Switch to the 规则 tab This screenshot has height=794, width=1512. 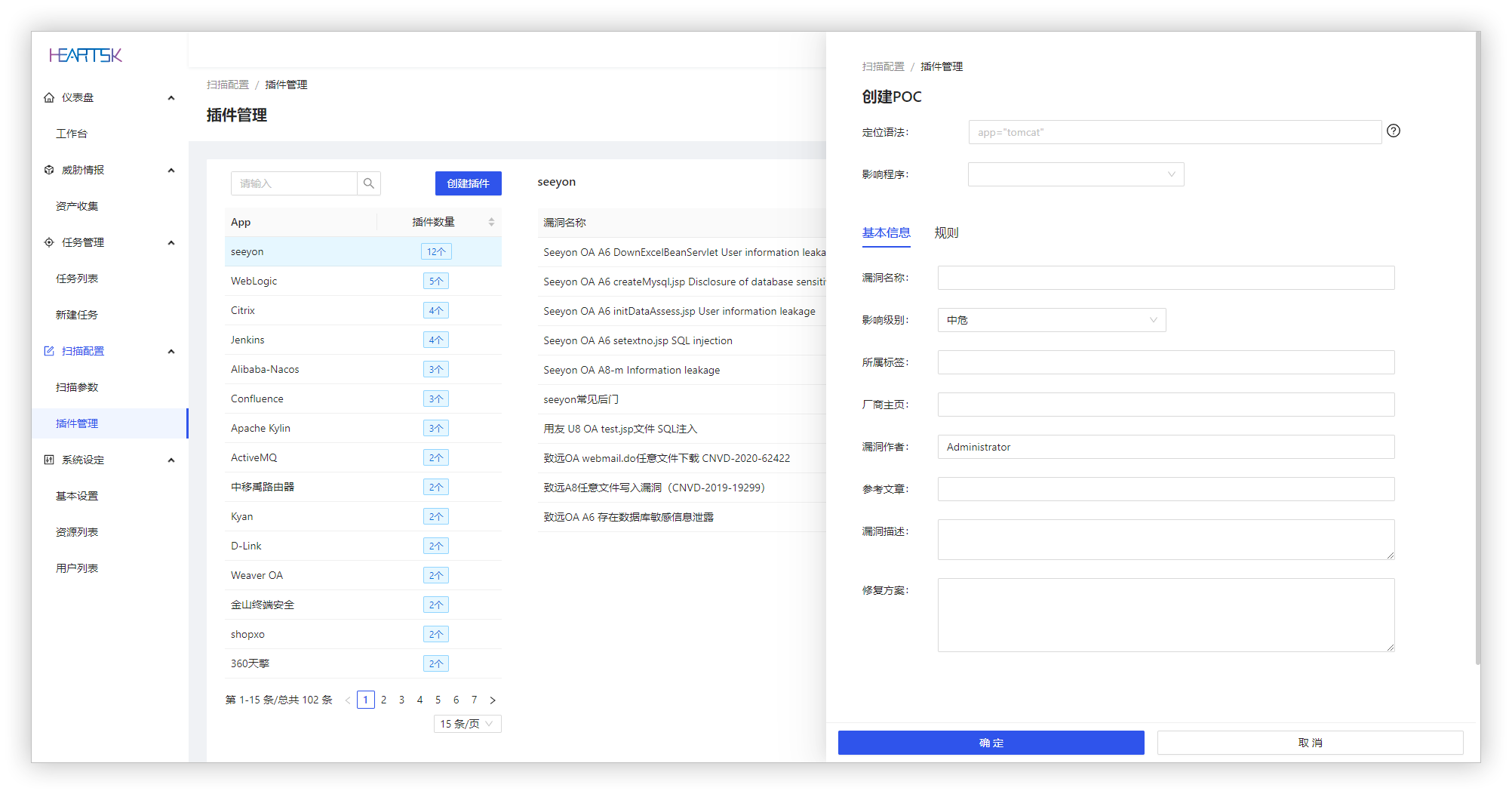point(946,232)
